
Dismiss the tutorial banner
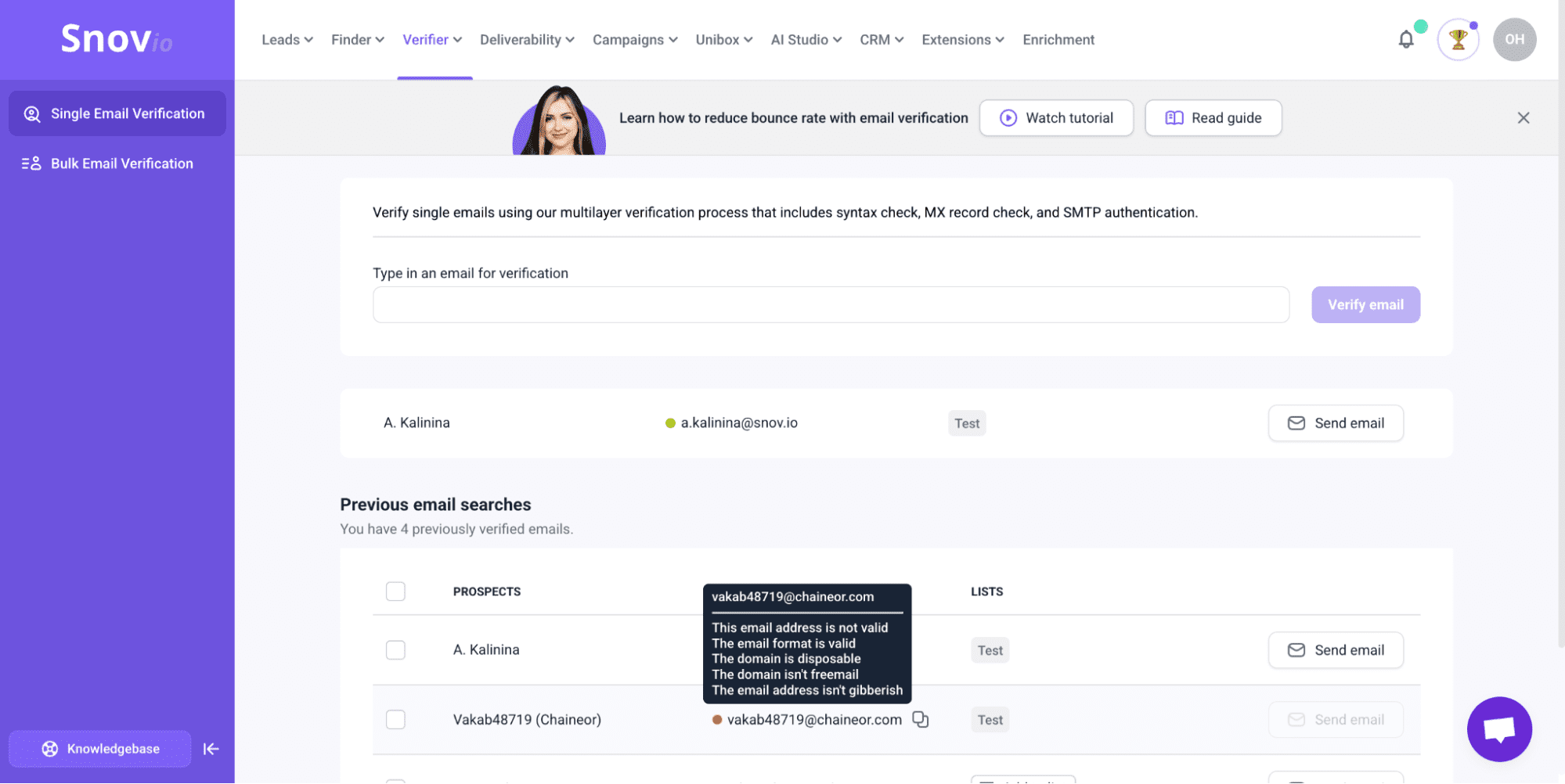(1523, 117)
